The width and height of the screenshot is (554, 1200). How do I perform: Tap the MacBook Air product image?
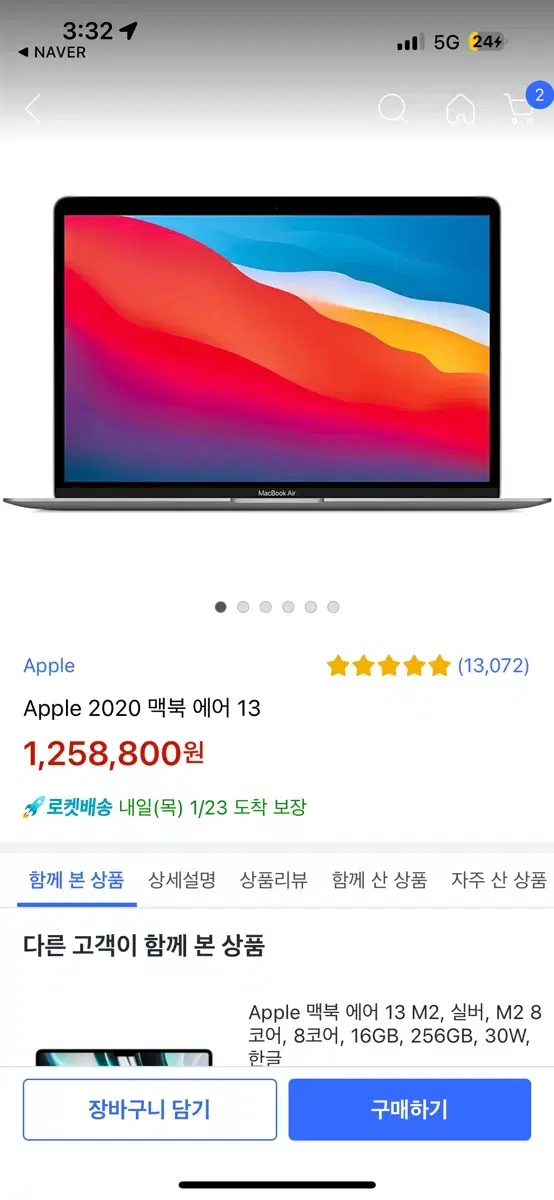point(277,354)
